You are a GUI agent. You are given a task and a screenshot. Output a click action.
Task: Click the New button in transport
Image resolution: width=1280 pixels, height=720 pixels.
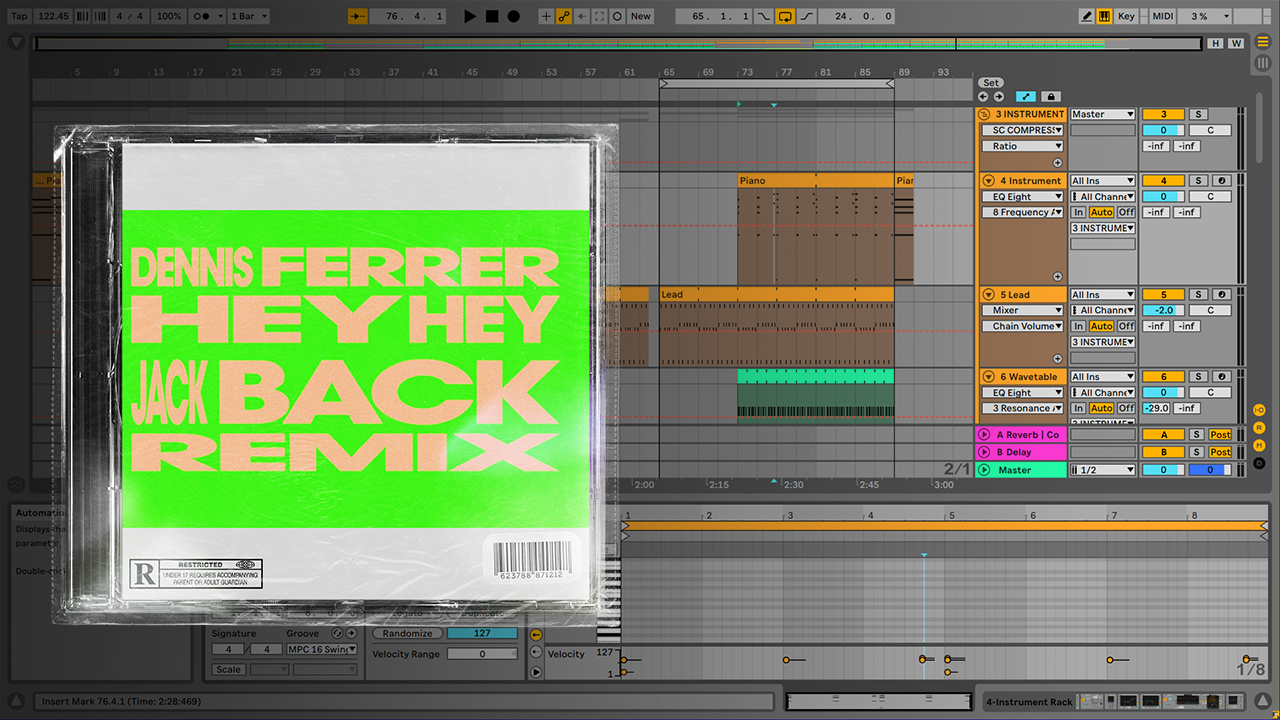coord(641,16)
